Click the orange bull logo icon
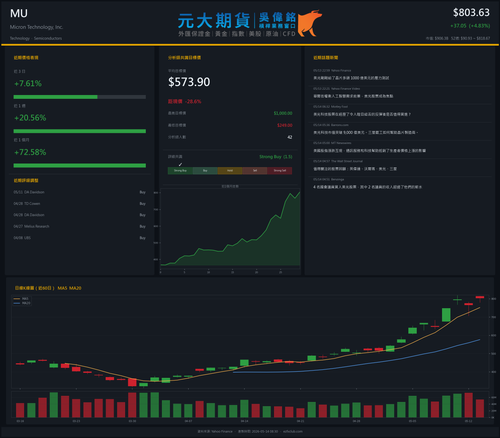500x438 pixels. click(x=310, y=23)
